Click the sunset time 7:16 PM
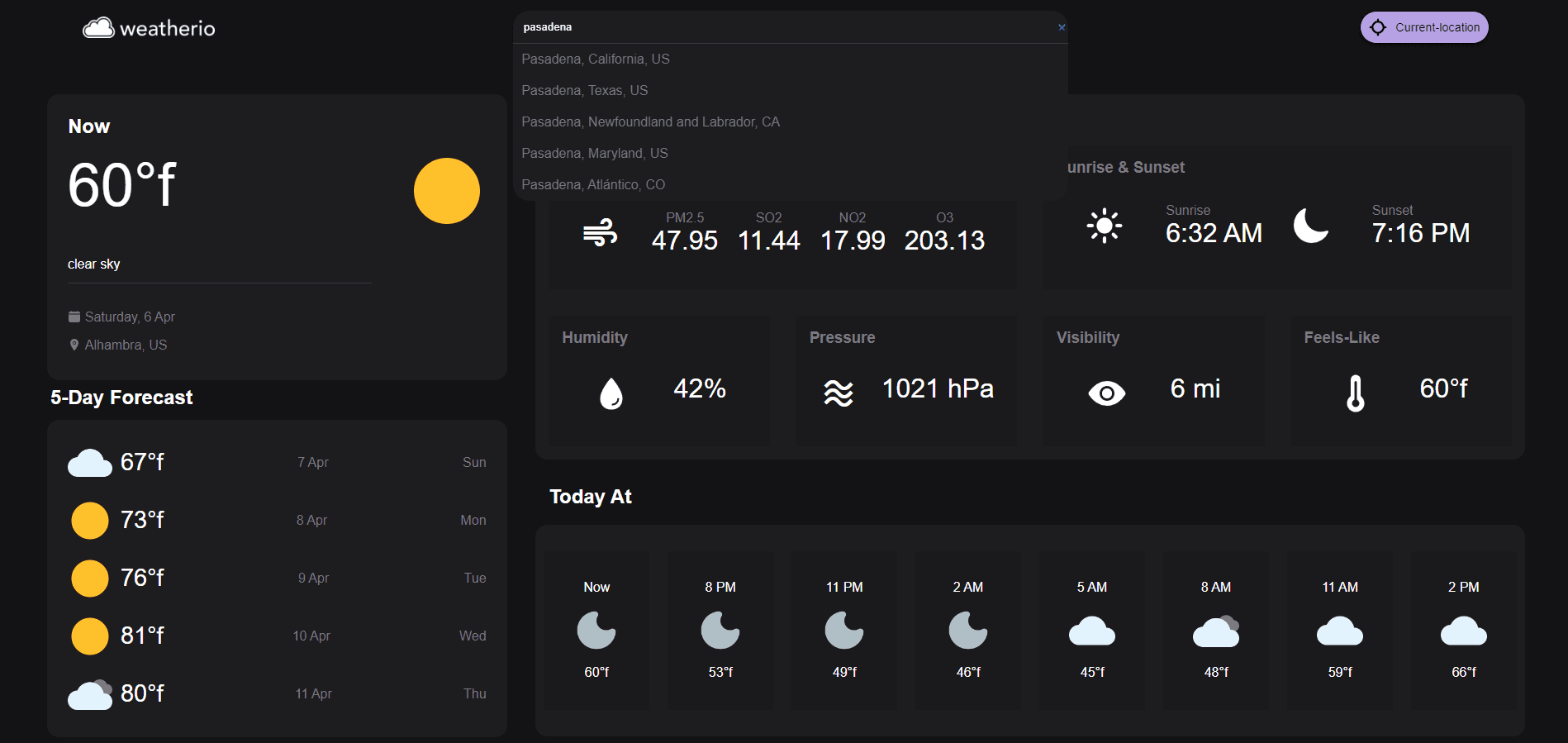This screenshot has height=743, width=1568. (1421, 233)
